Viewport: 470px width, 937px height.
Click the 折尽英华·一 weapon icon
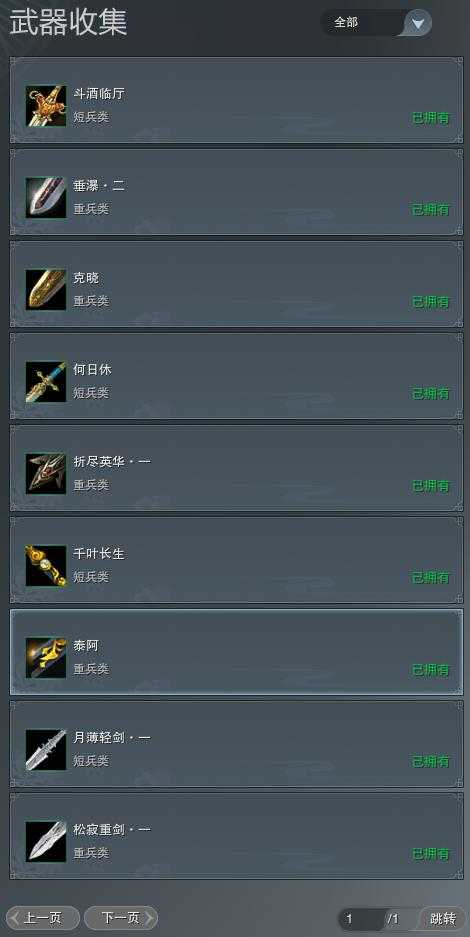[x=46, y=474]
